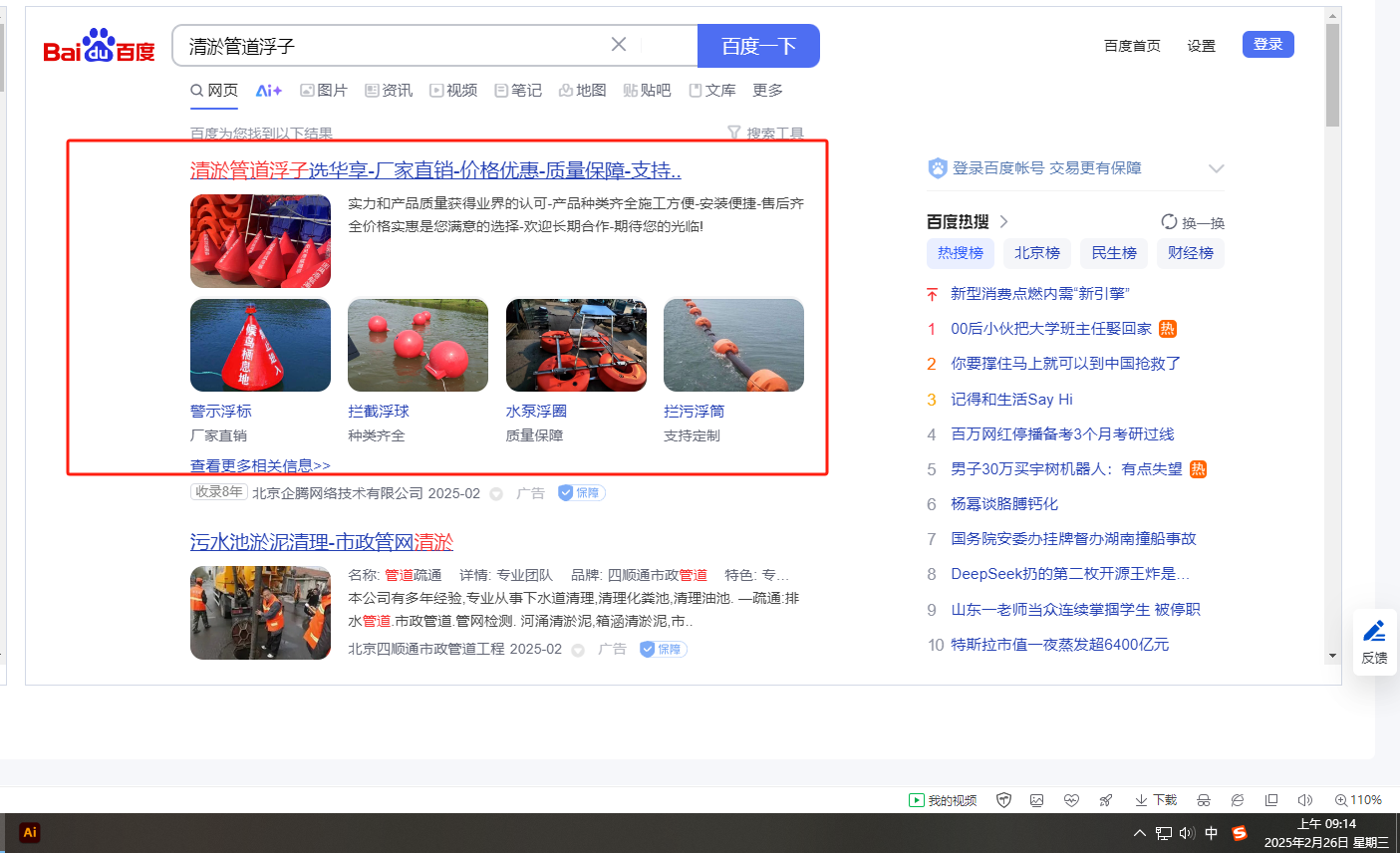Open the Ai+ search mode
The image size is (1400, 853).
click(x=268, y=91)
